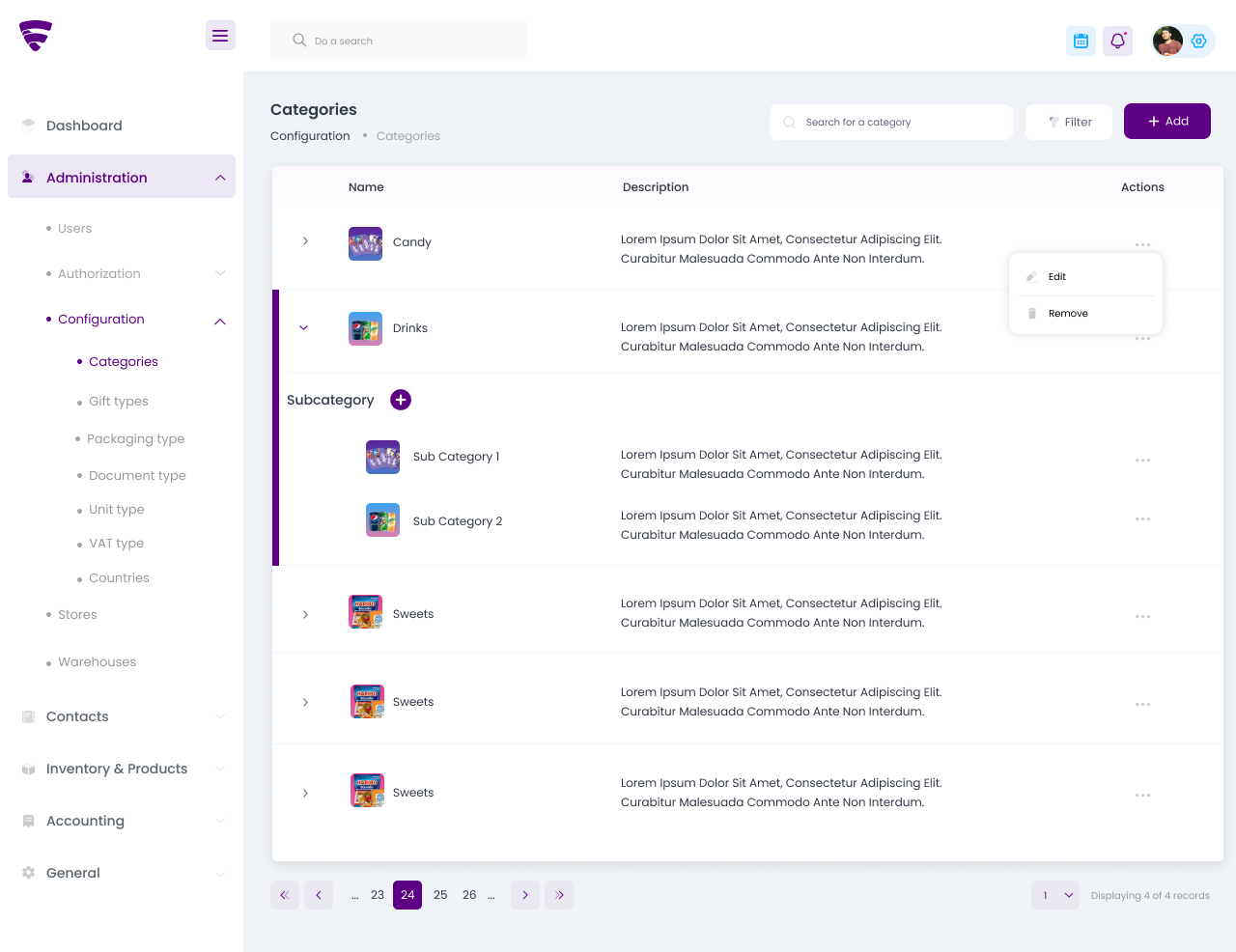Open actions dots for third Sweets row
This screenshot has height=952, width=1236.
[1142, 796]
